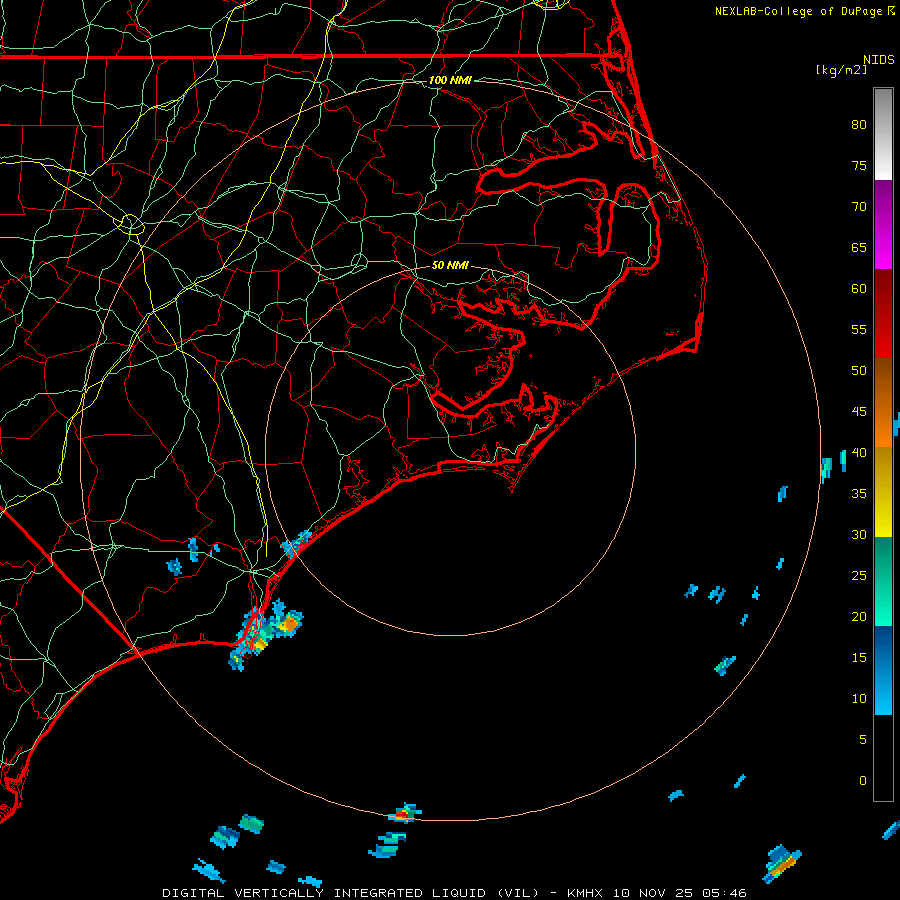Image resolution: width=900 pixels, height=900 pixels.
Task: Click the black bottom segment of the color scale
Action: 883,758
